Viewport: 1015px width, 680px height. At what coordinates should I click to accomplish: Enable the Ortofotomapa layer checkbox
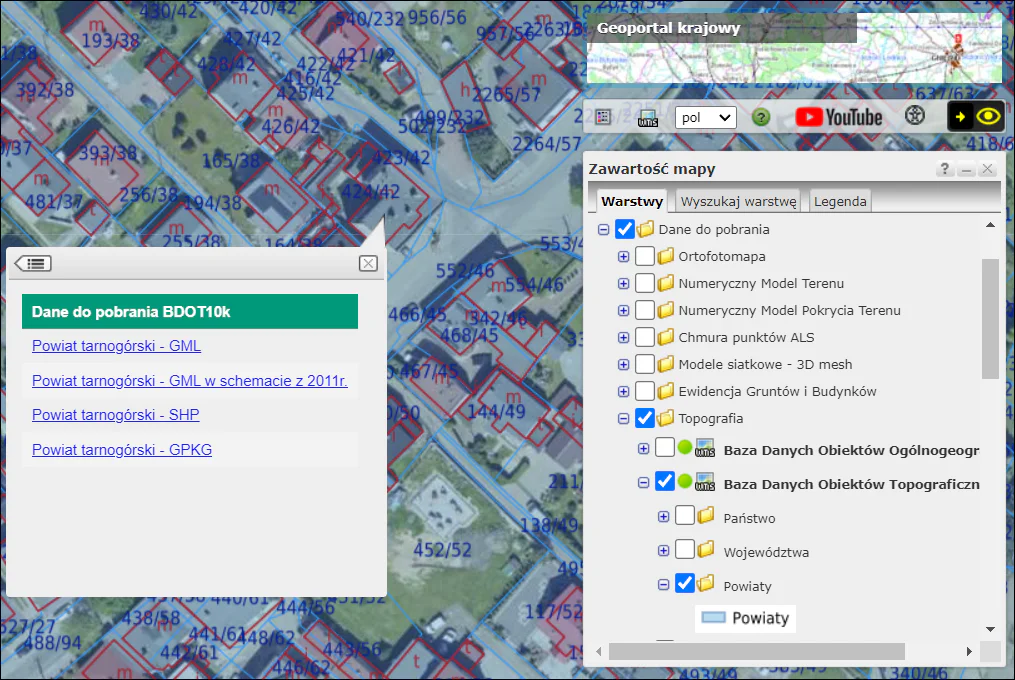click(645, 257)
